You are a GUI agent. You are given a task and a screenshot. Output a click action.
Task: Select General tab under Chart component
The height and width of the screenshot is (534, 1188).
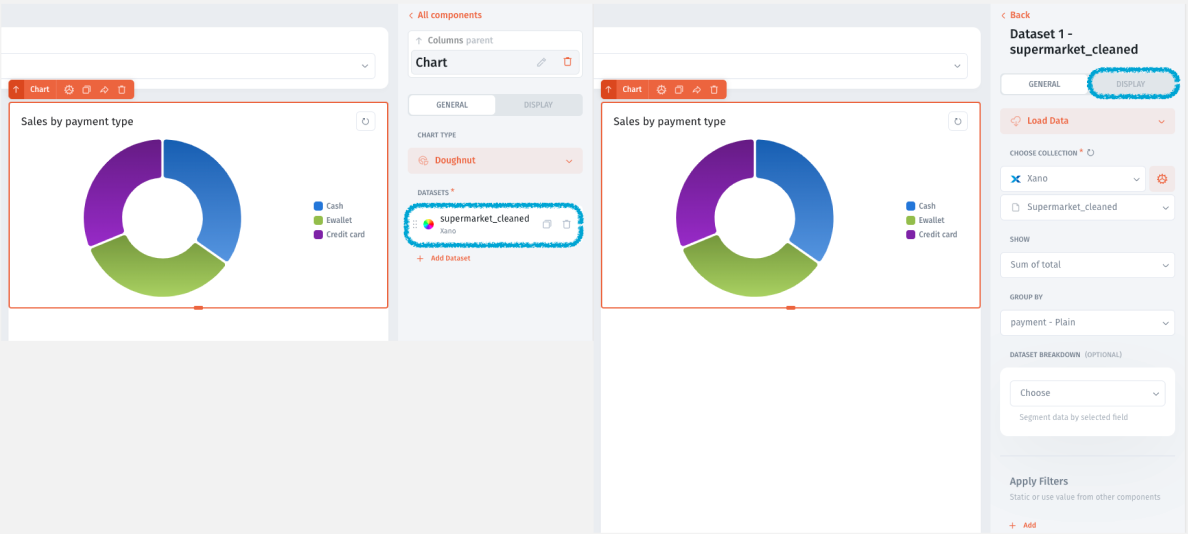(452, 104)
